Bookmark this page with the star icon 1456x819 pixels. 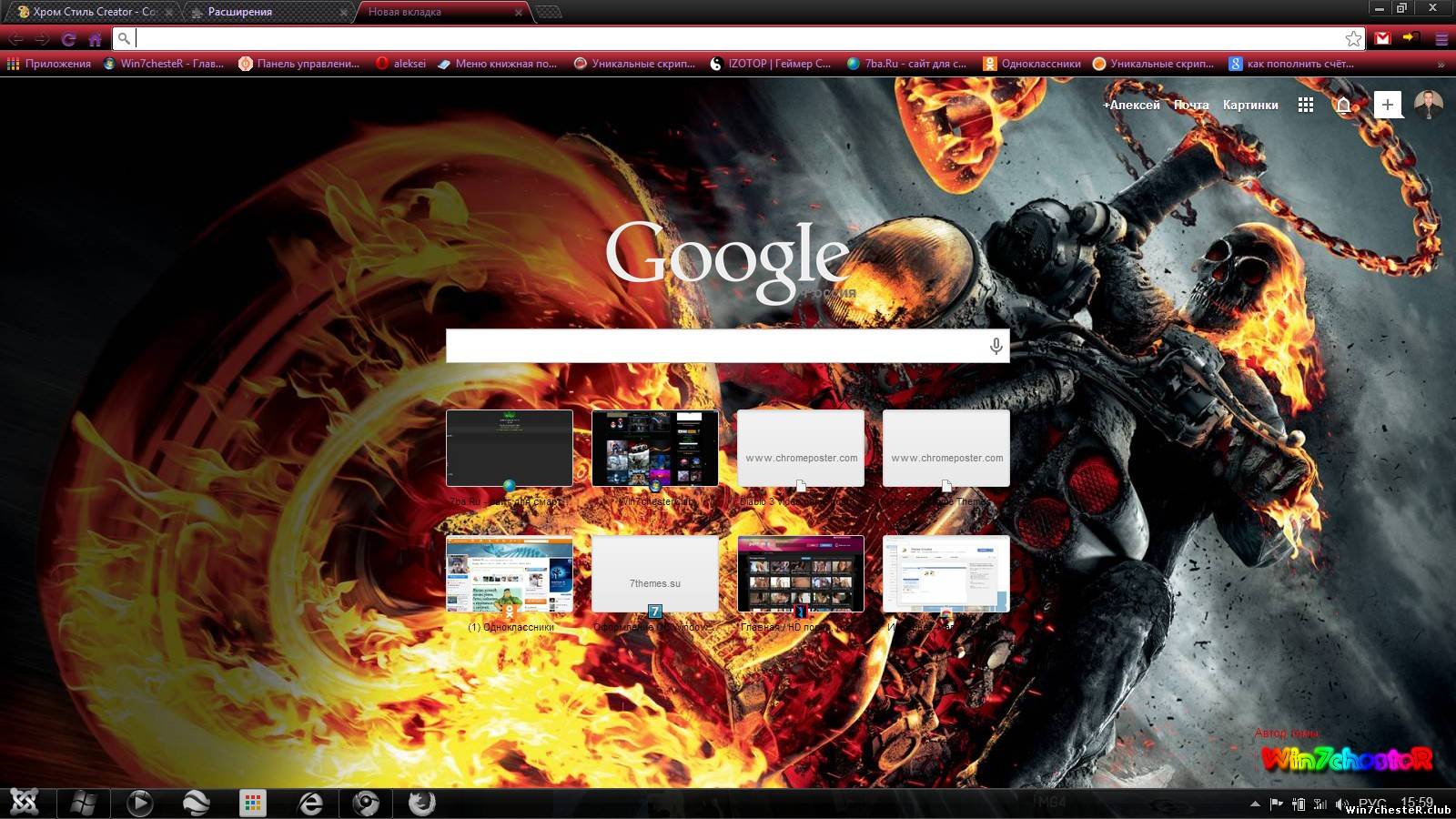[1353, 38]
